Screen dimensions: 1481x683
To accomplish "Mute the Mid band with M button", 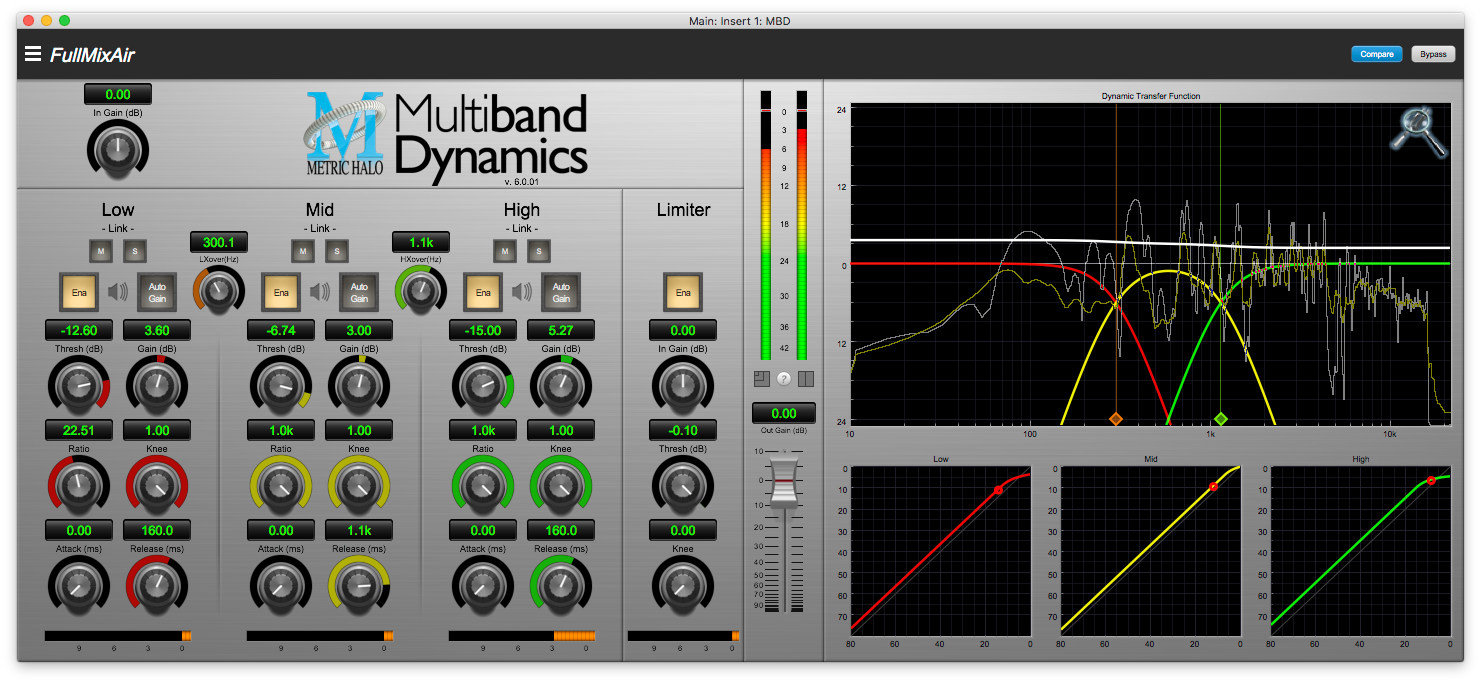I will coord(302,250).
